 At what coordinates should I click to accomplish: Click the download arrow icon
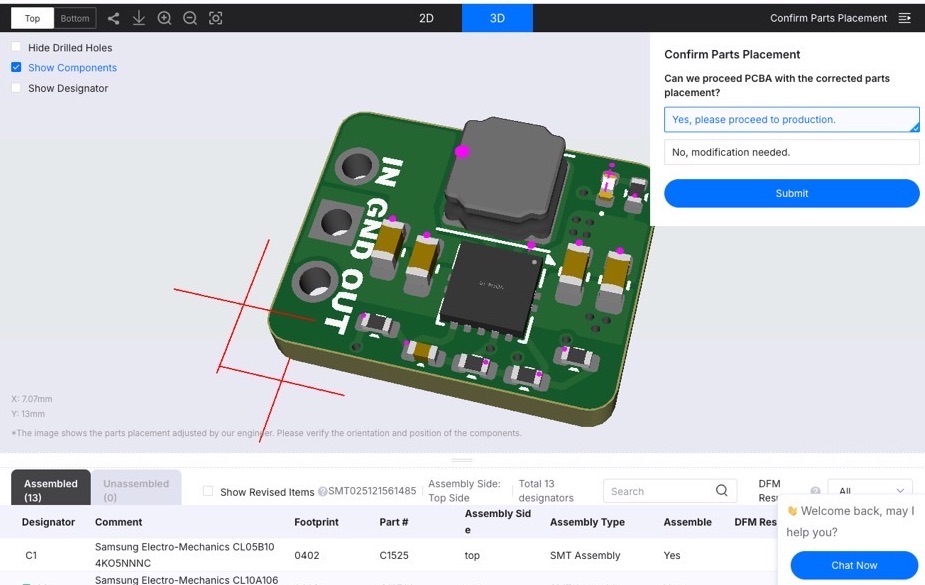(x=139, y=18)
